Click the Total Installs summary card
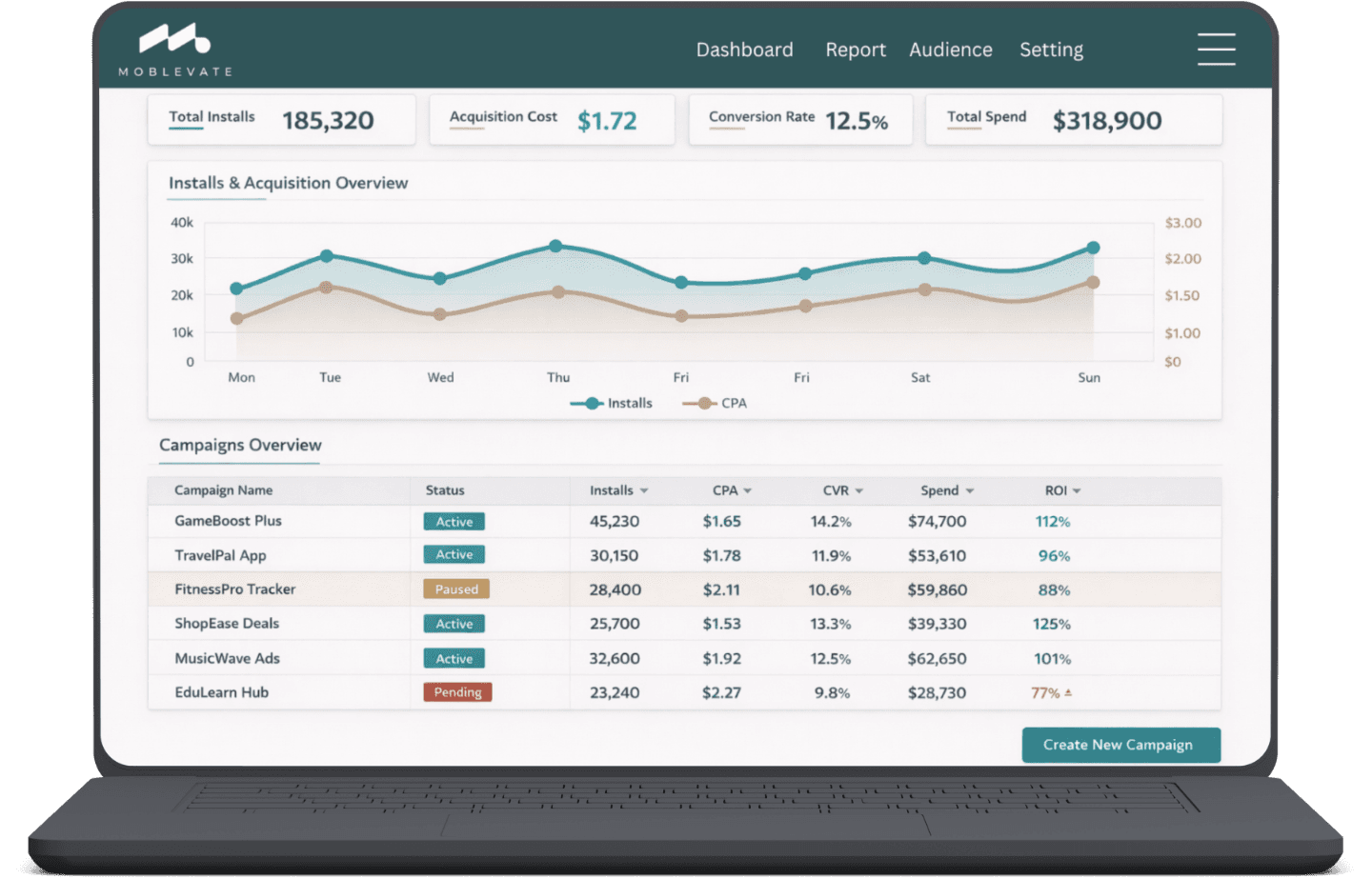Image resolution: width=1372 pixels, height=879 pixels. pyautogui.click(x=281, y=119)
